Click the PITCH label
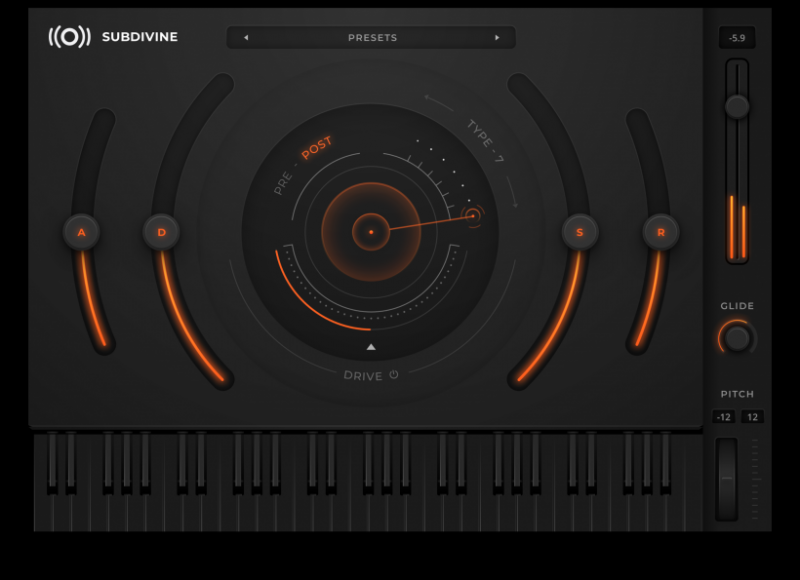 (x=737, y=394)
